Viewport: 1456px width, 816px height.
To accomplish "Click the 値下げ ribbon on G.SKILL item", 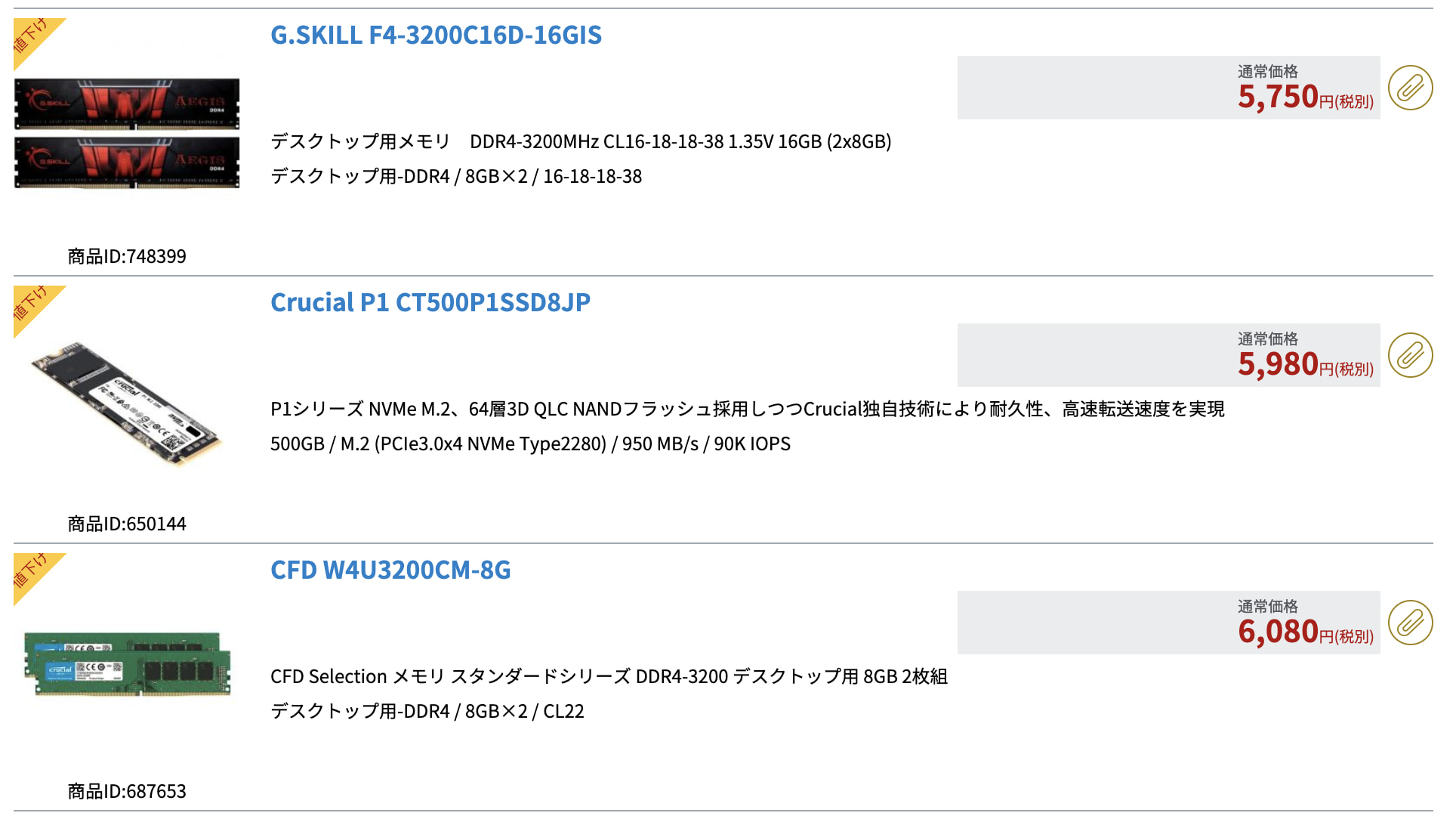I will pos(34,39).
